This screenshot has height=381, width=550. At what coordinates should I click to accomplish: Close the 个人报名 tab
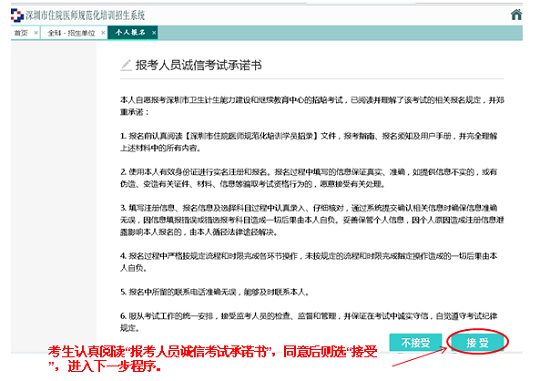[154, 33]
